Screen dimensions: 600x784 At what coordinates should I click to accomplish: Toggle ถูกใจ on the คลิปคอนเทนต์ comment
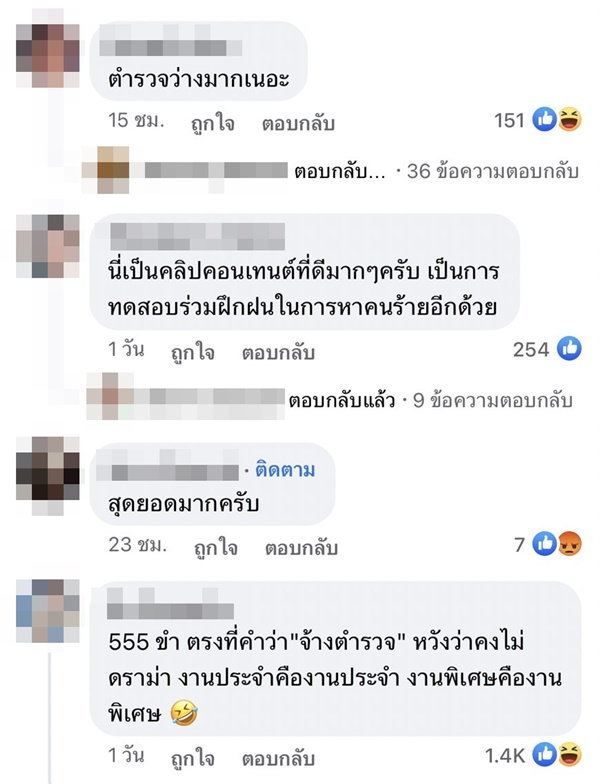tap(193, 352)
